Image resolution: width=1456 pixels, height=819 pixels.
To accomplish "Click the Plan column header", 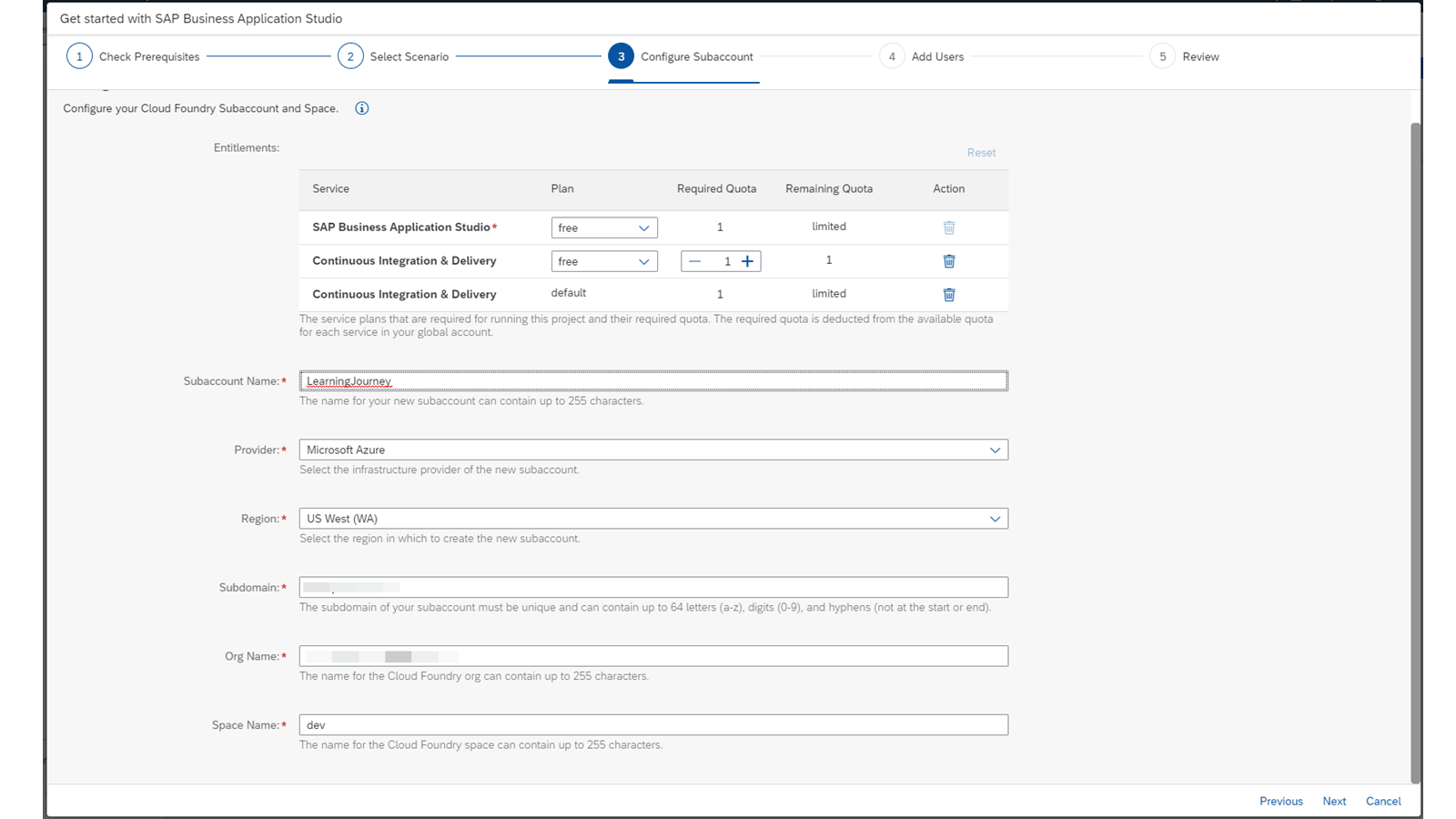I will coord(562,189).
